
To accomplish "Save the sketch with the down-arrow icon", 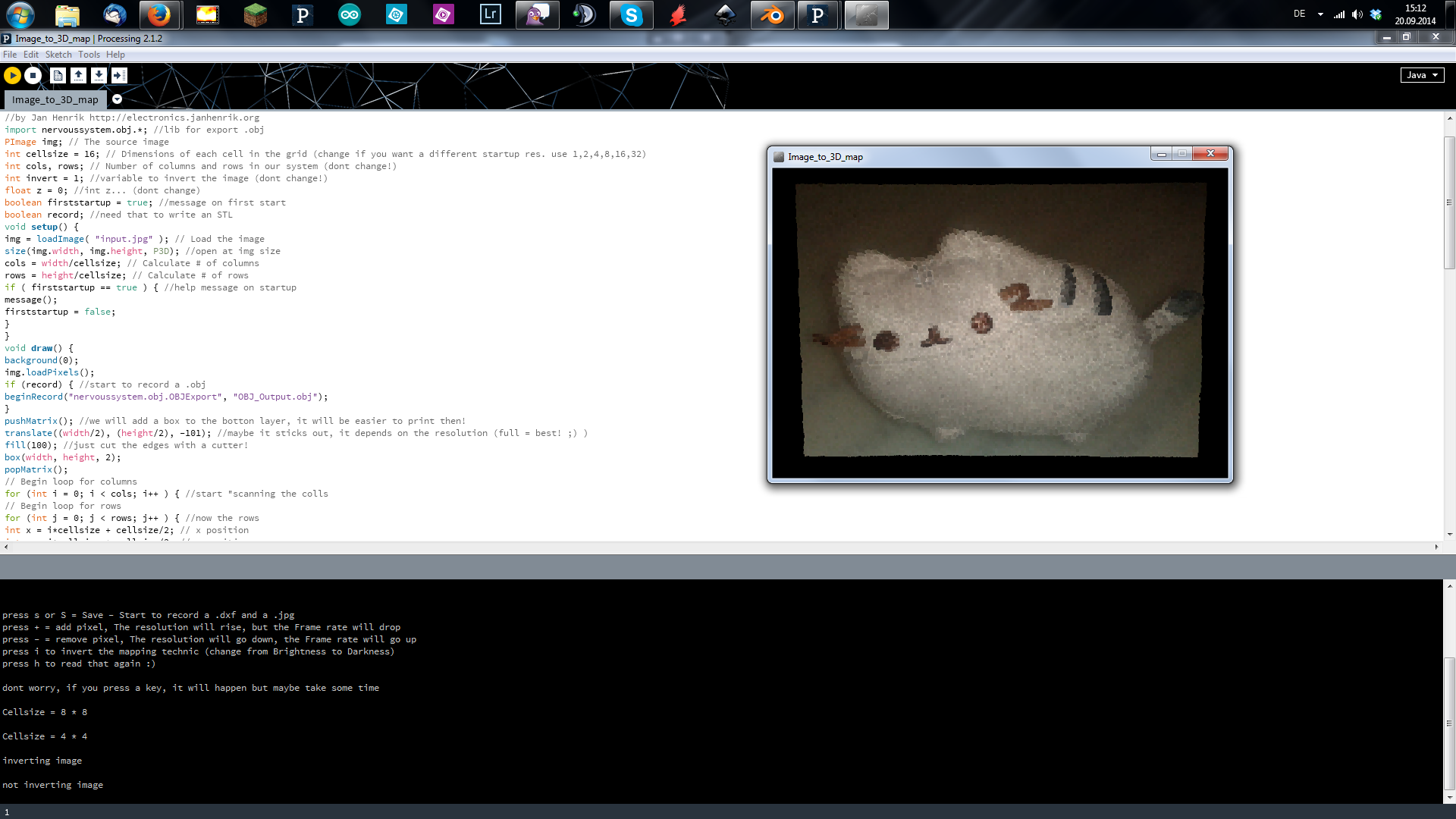I will [99, 75].
